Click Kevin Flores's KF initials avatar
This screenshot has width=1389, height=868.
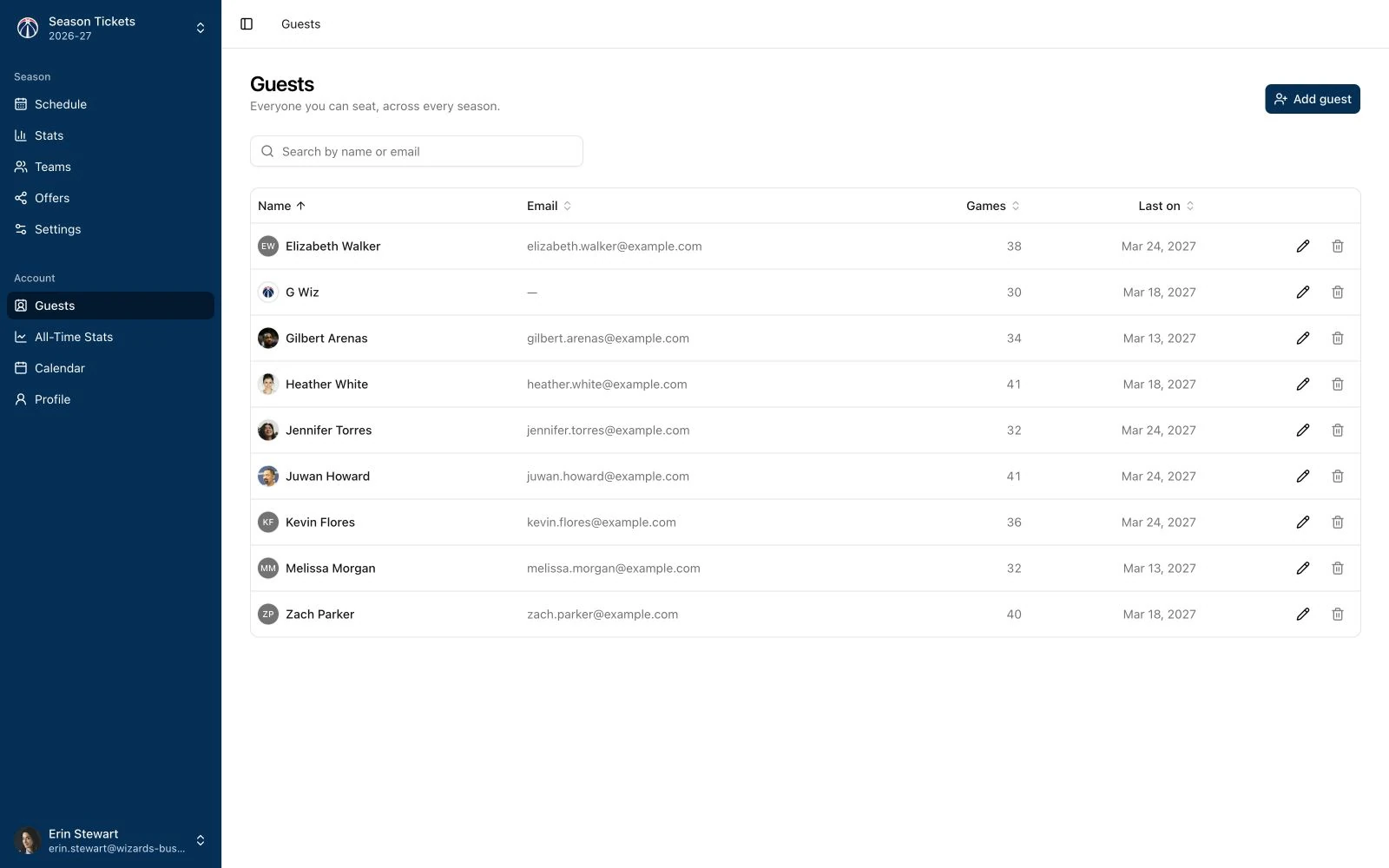pos(268,523)
